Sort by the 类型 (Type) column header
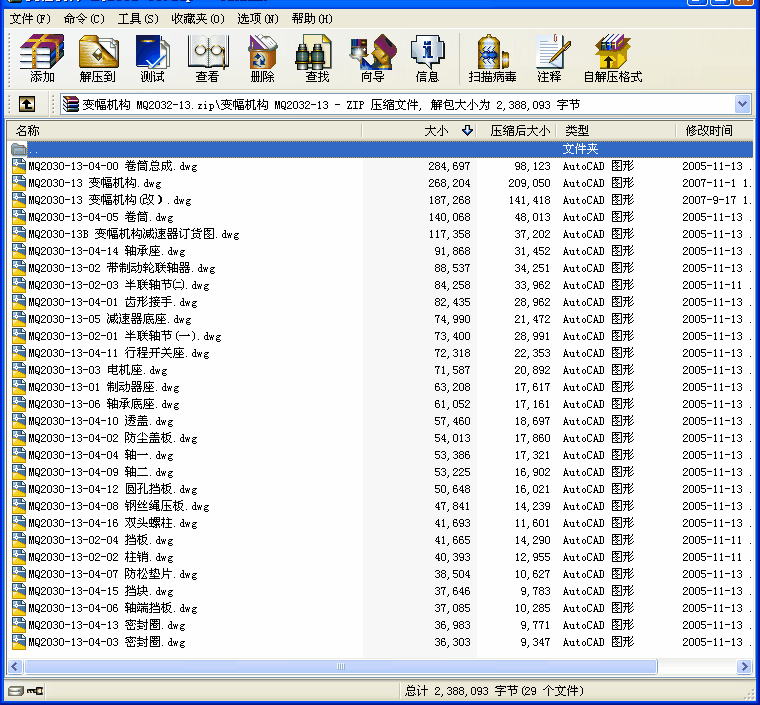Viewport: 760px width, 705px height. (577, 131)
